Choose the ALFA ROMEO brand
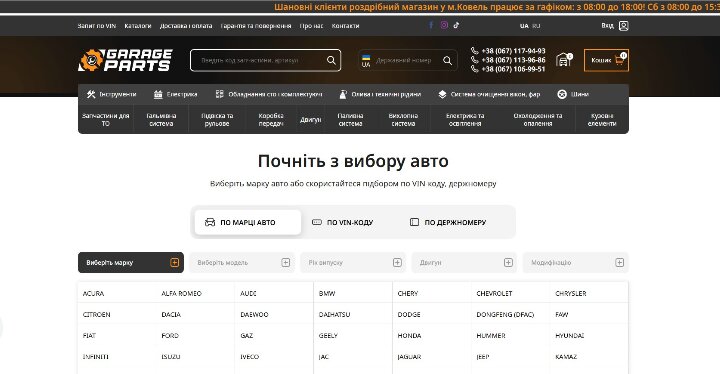Screen dimensions: 720x374 click(x=181, y=293)
